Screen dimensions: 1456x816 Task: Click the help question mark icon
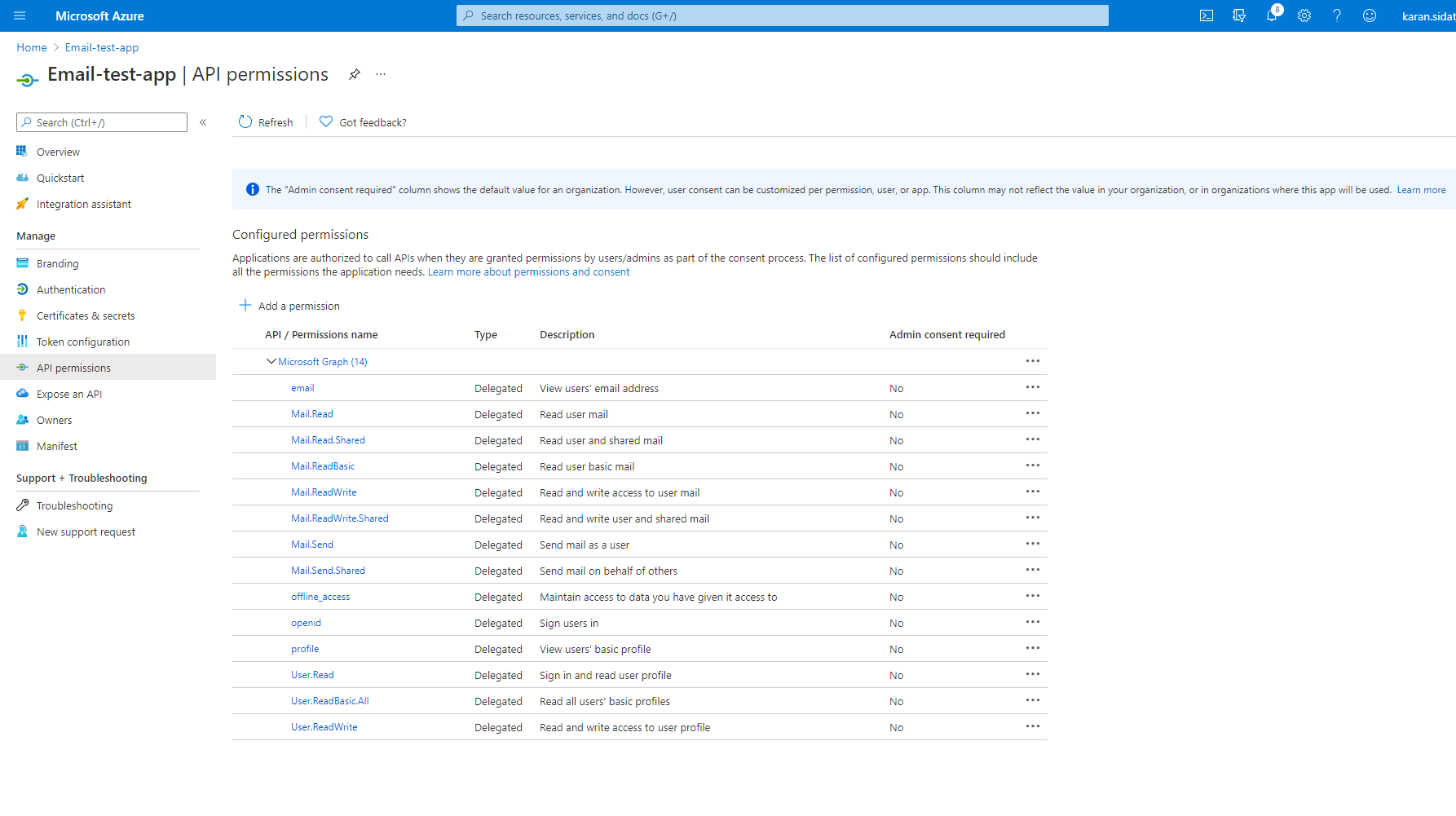[1337, 15]
